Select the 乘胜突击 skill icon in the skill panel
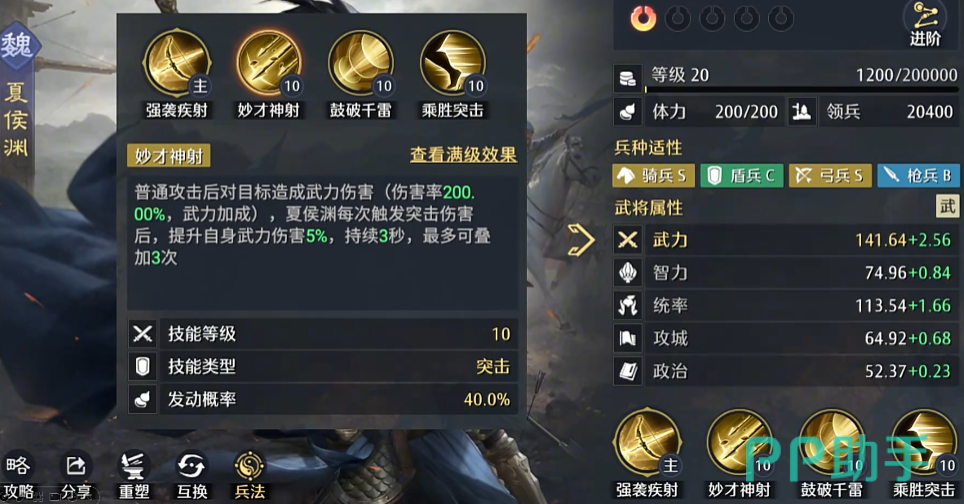This screenshot has width=964, height=504. [453, 63]
